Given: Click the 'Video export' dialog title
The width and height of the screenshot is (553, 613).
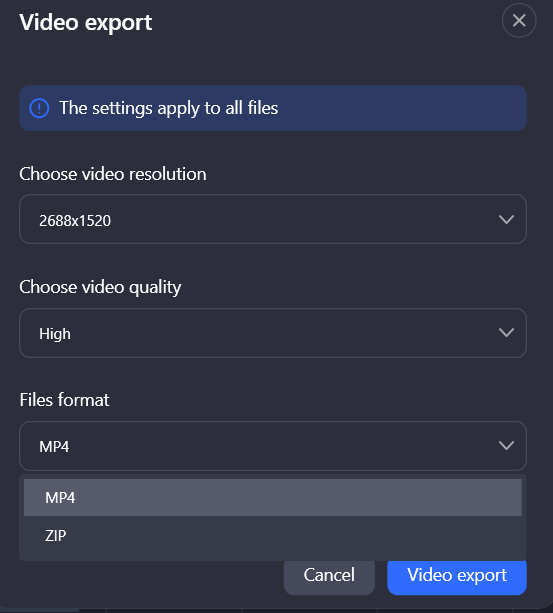Looking at the screenshot, I should click(x=86, y=23).
